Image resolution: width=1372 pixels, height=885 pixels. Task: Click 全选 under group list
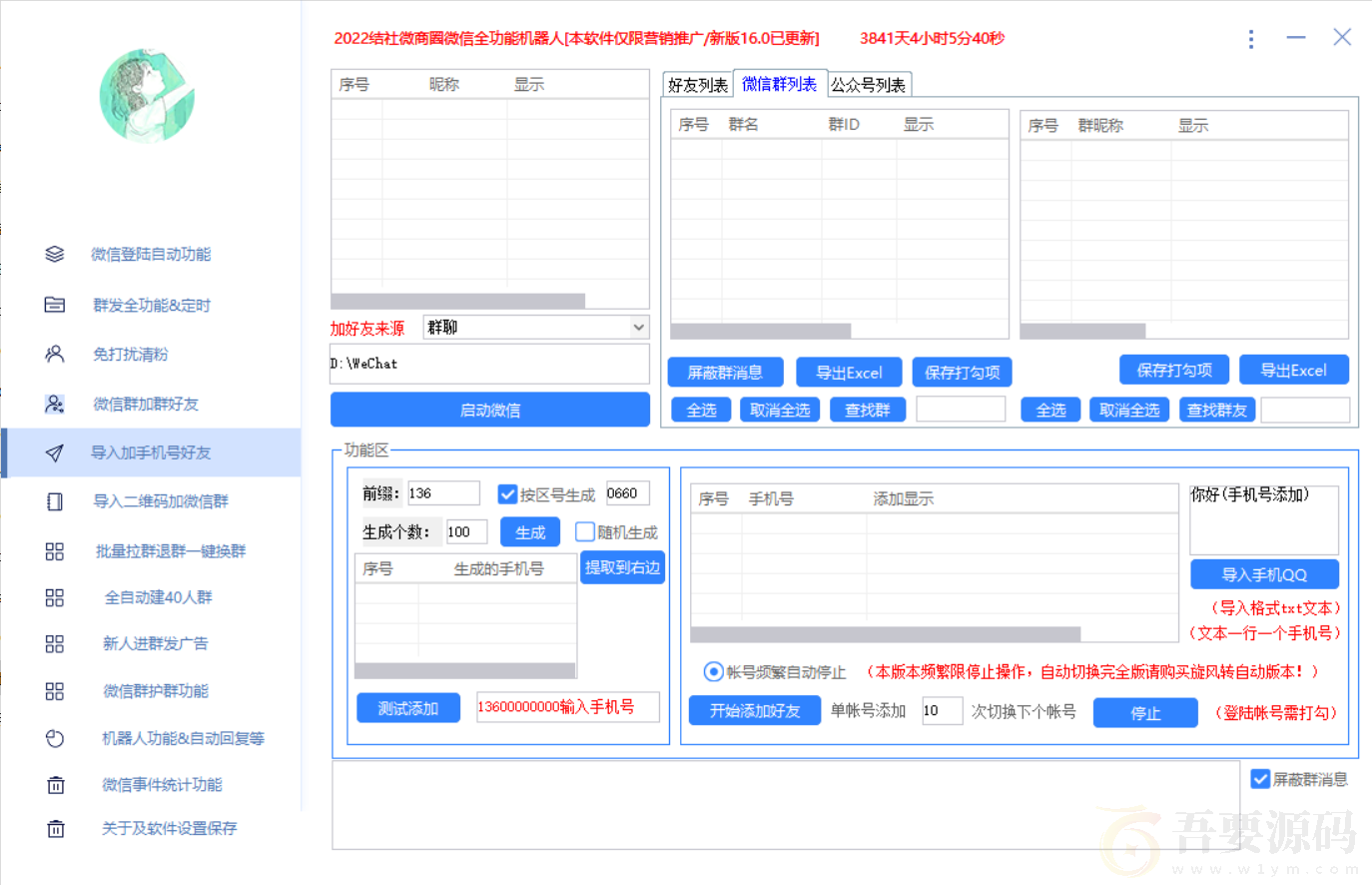click(701, 411)
